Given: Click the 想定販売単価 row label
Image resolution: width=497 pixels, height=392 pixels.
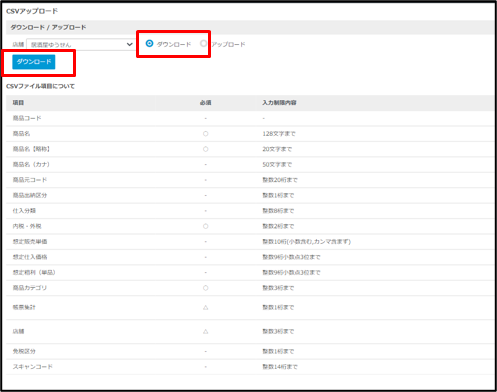Looking at the screenshot, I should (30, 242).
